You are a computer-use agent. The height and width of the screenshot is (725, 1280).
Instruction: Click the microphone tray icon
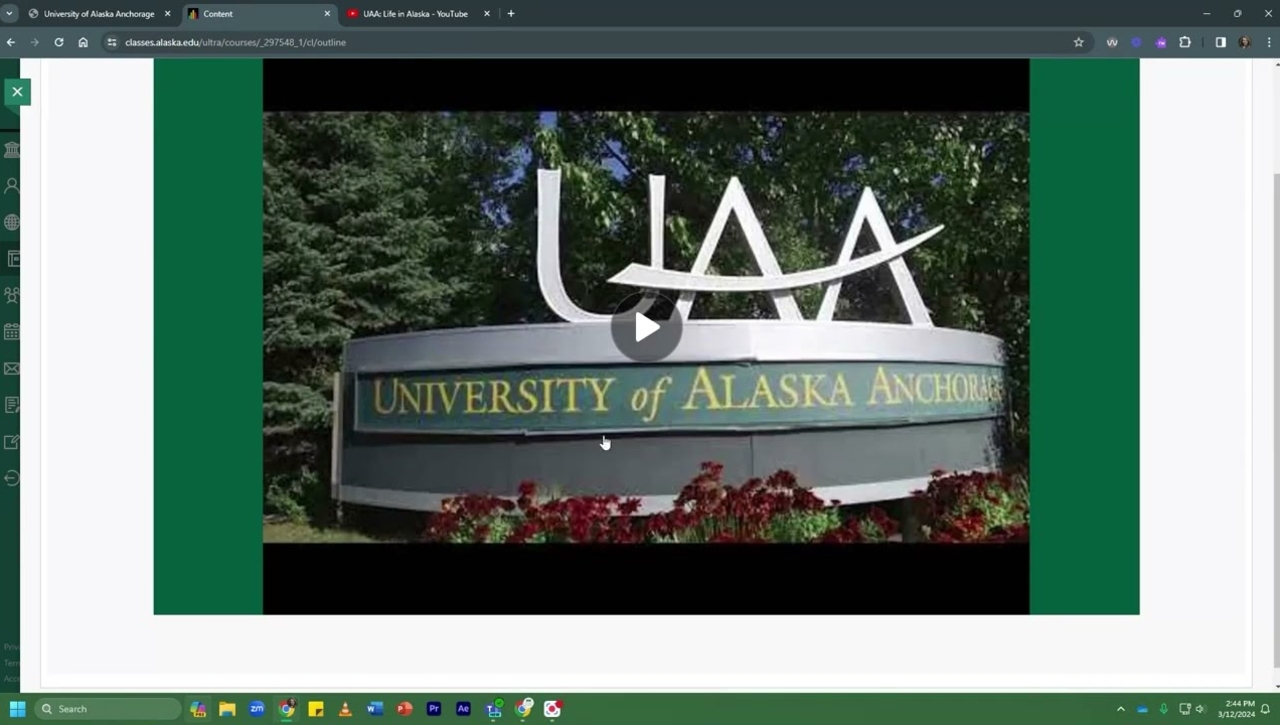point(1163,709)
